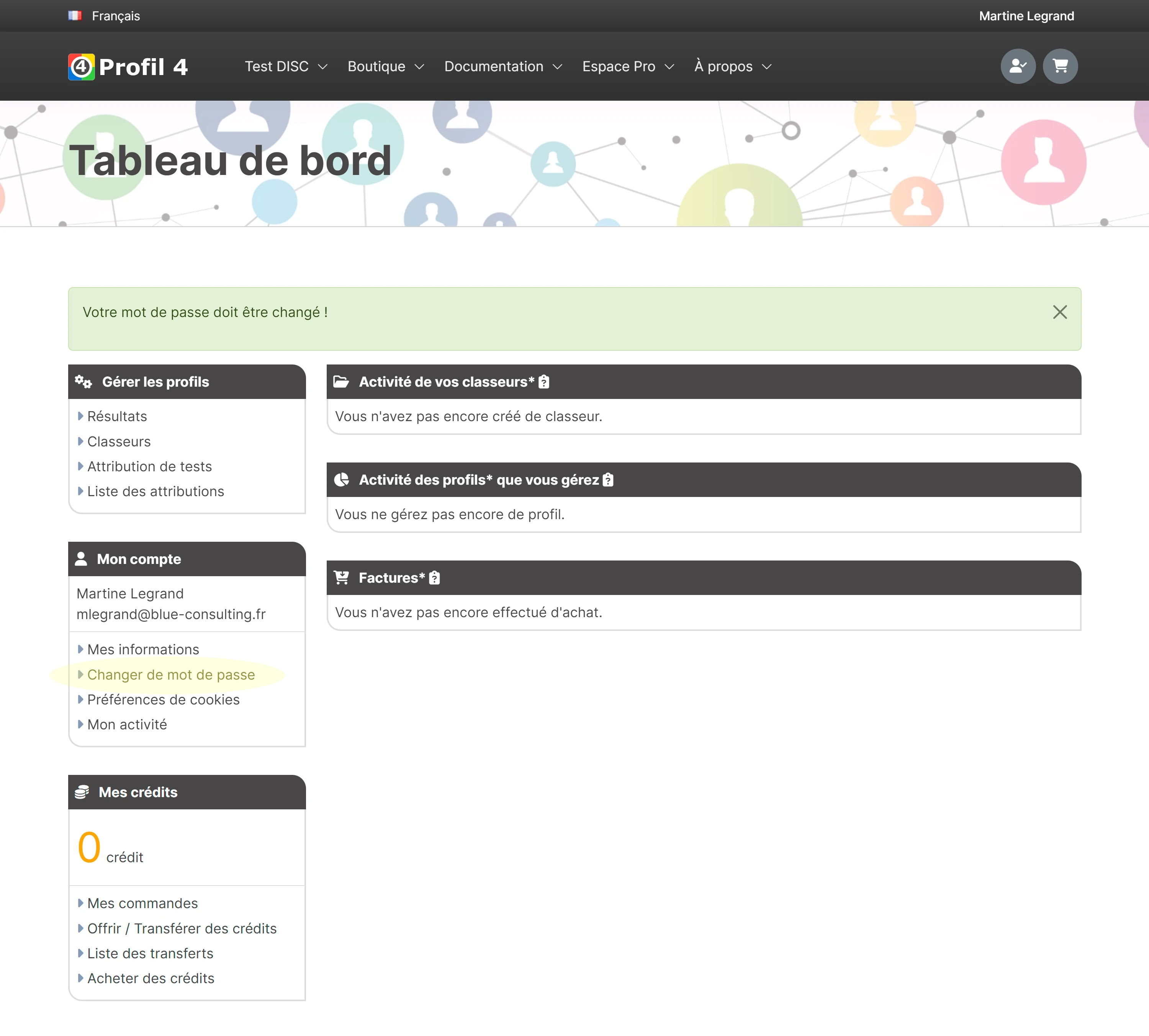The width and height of the screenshot is (1149, 1036).
Task: Expand the Boutique dropdown
Action: (386, 67)
